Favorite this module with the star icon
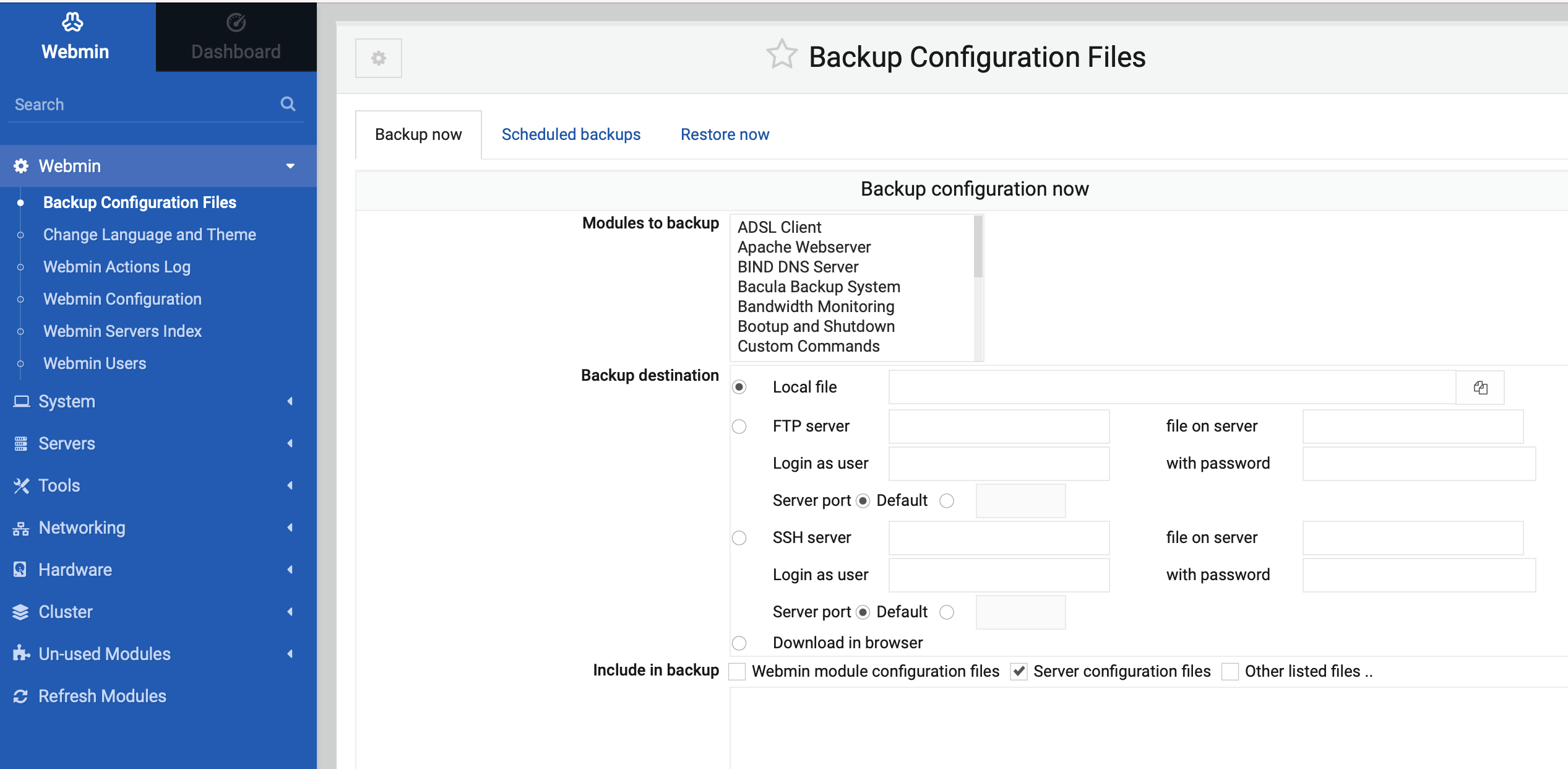The height and width of the screenshot is (769, 1568). tap(782, 54)
